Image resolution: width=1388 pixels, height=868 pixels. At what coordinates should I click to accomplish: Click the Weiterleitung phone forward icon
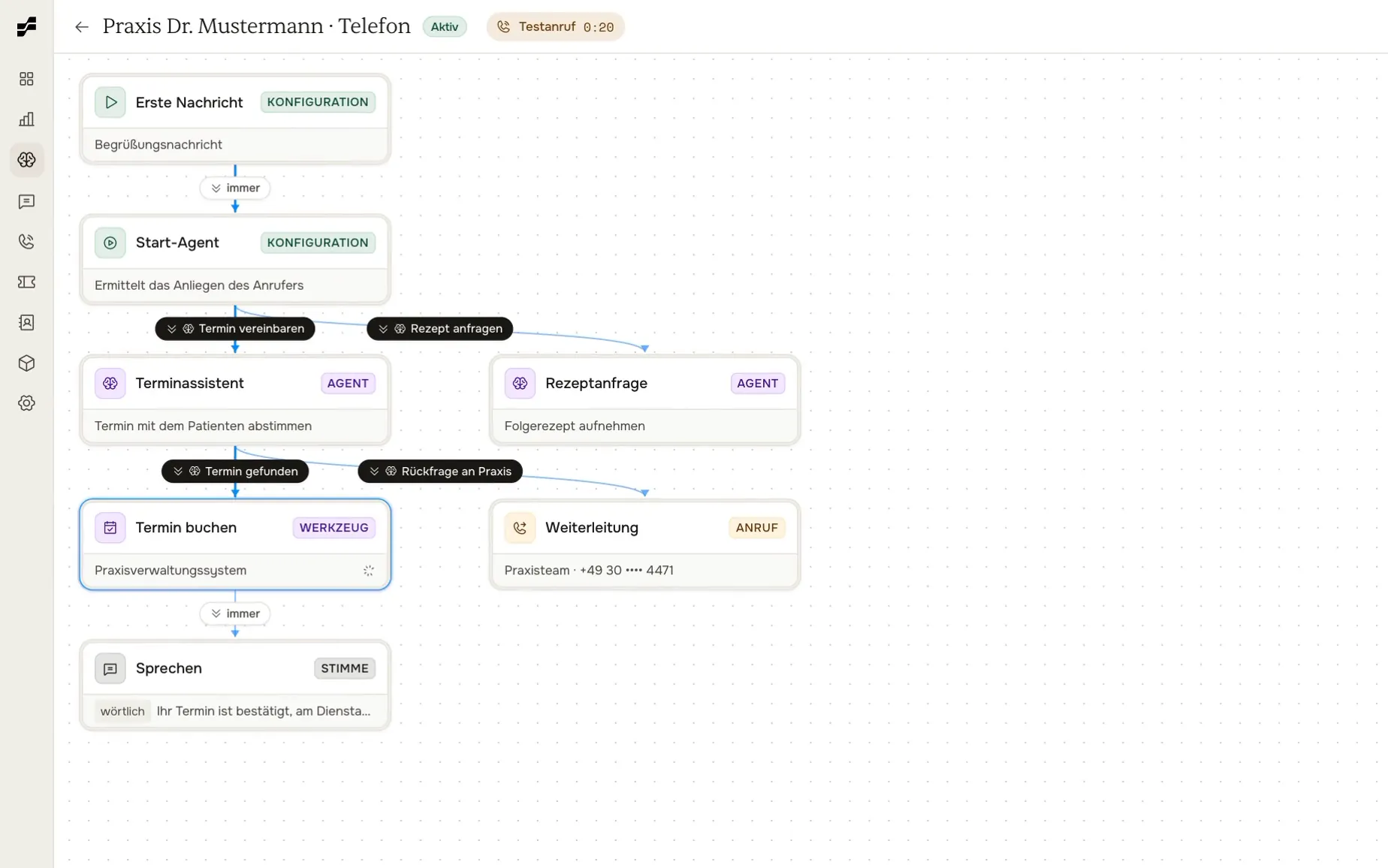[520, 528]
